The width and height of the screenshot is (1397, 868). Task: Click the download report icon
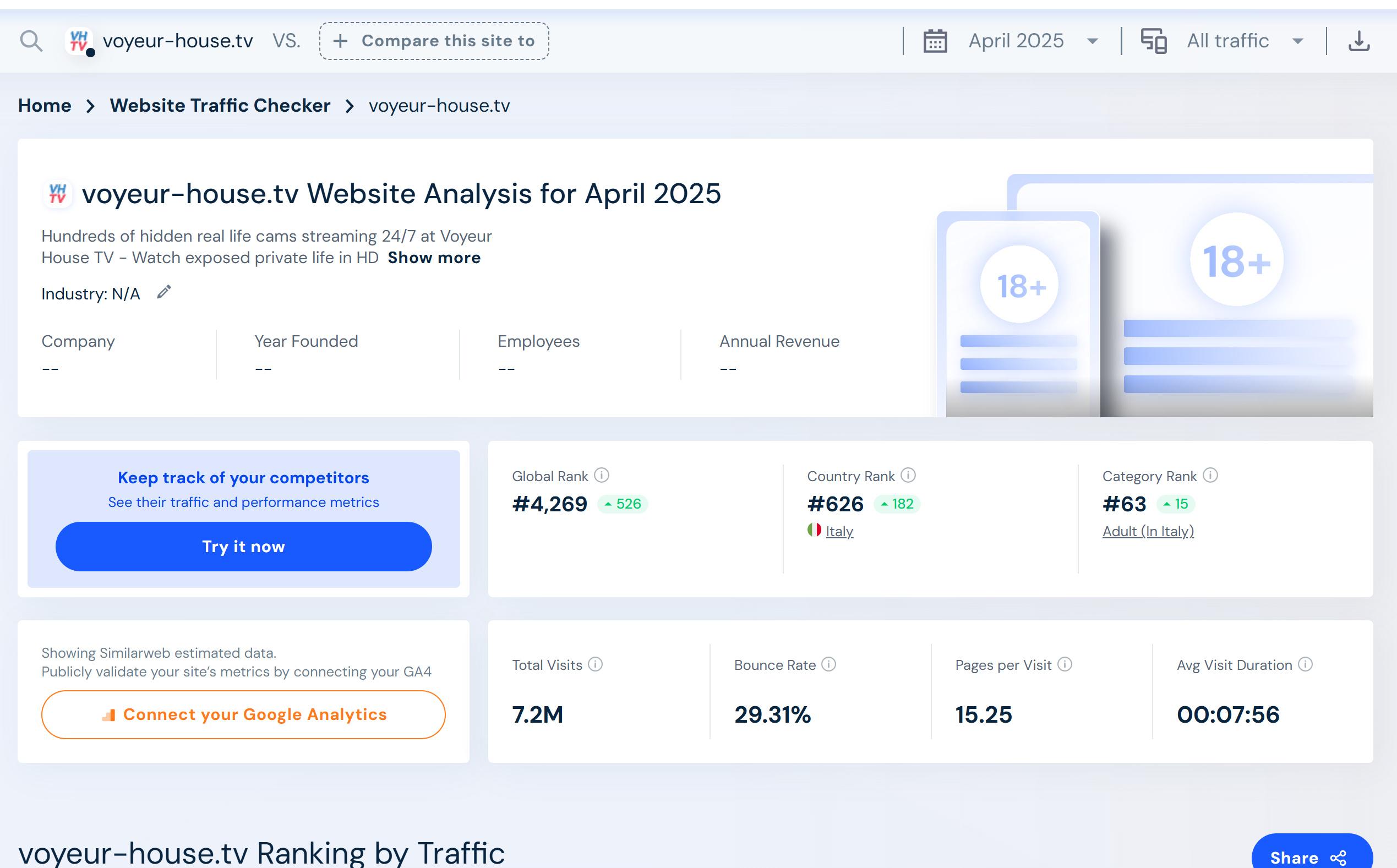pos(1358,41)
